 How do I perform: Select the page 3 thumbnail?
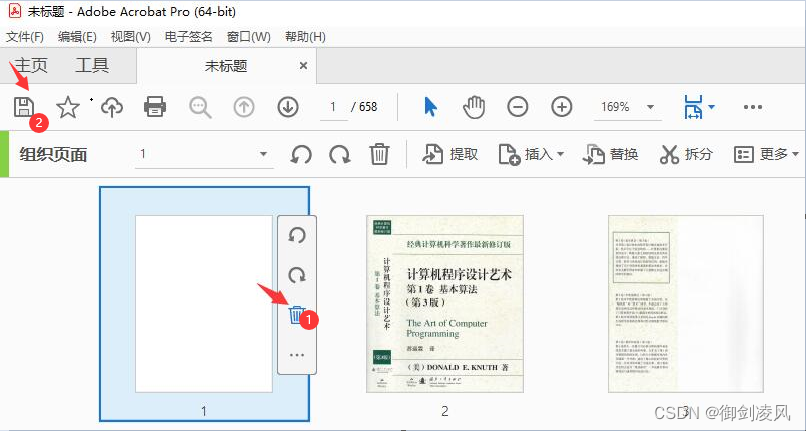coord(686,304)
